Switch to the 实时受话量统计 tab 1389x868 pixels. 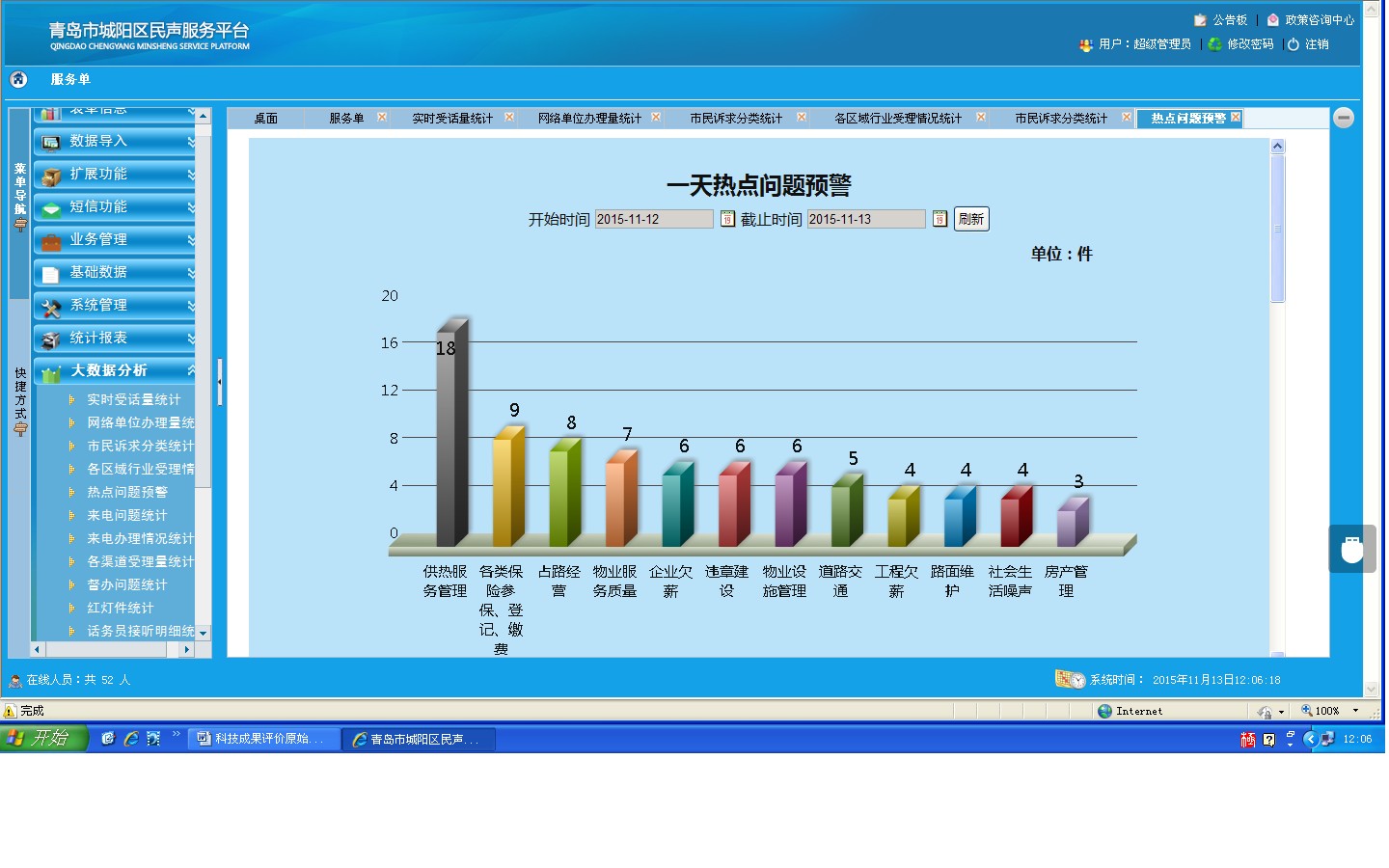coord(451,119)
